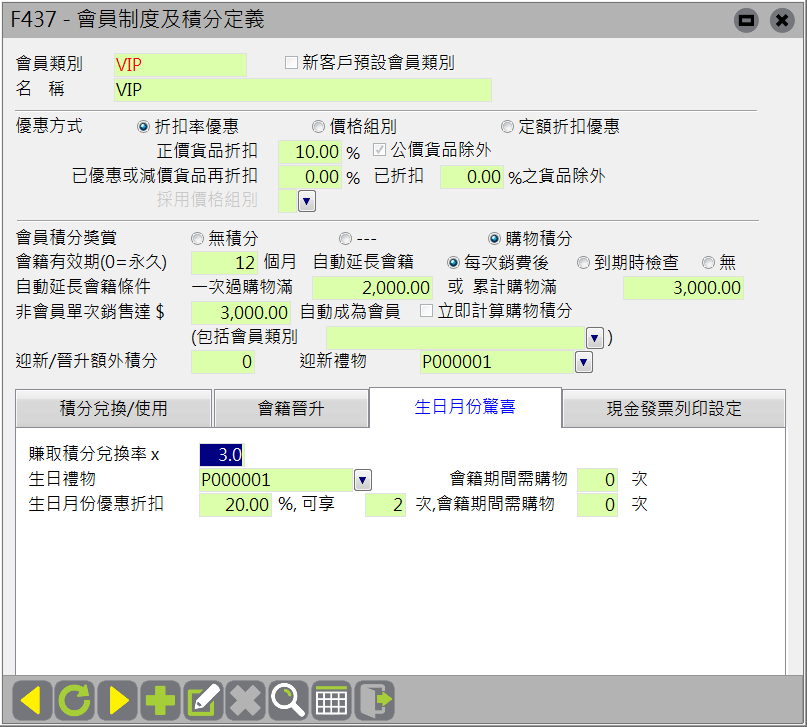
Task: Edit 累計購物滿 3,000.00 field
Action: click(x=683, y=288)
